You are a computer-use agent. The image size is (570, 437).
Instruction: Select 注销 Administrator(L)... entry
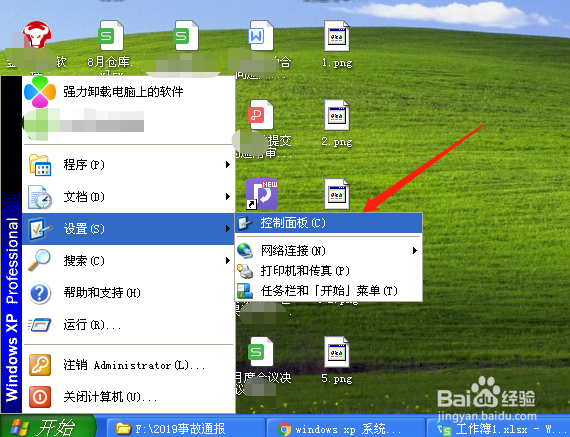pyautogui.click(x=128, y=365)
